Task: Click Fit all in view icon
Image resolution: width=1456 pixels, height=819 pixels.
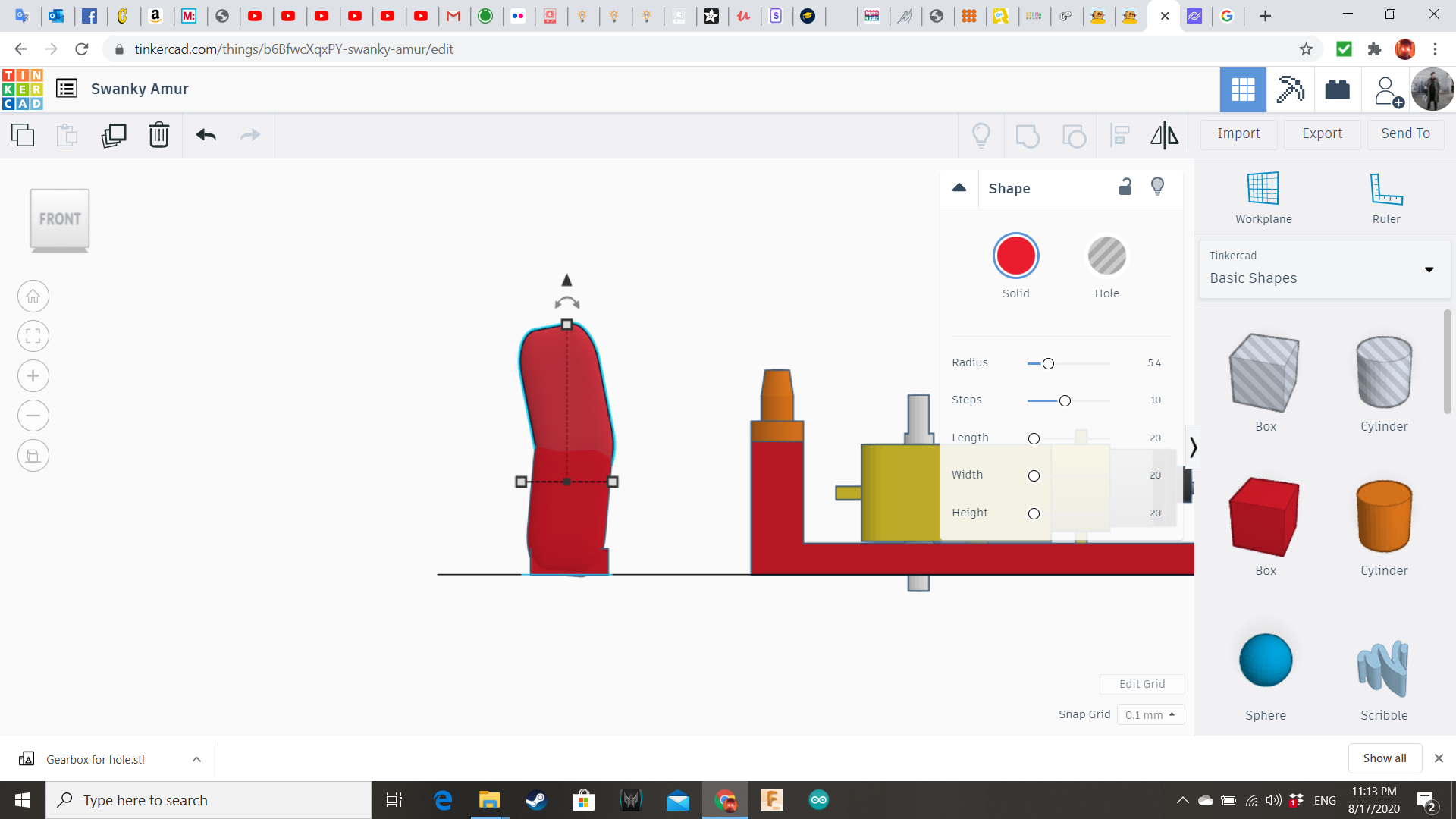Action: [x=33, y=336]
